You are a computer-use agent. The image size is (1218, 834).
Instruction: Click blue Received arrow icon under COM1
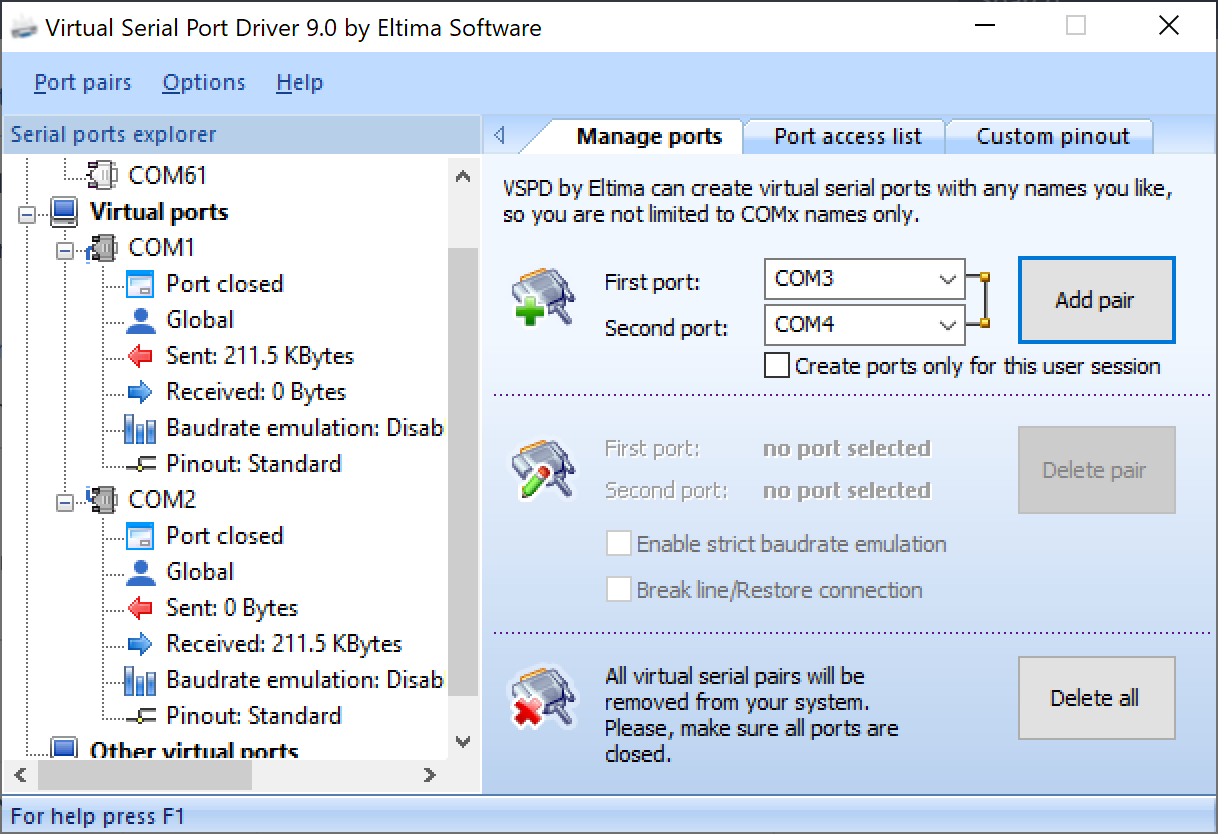click(x=141, y=392)
